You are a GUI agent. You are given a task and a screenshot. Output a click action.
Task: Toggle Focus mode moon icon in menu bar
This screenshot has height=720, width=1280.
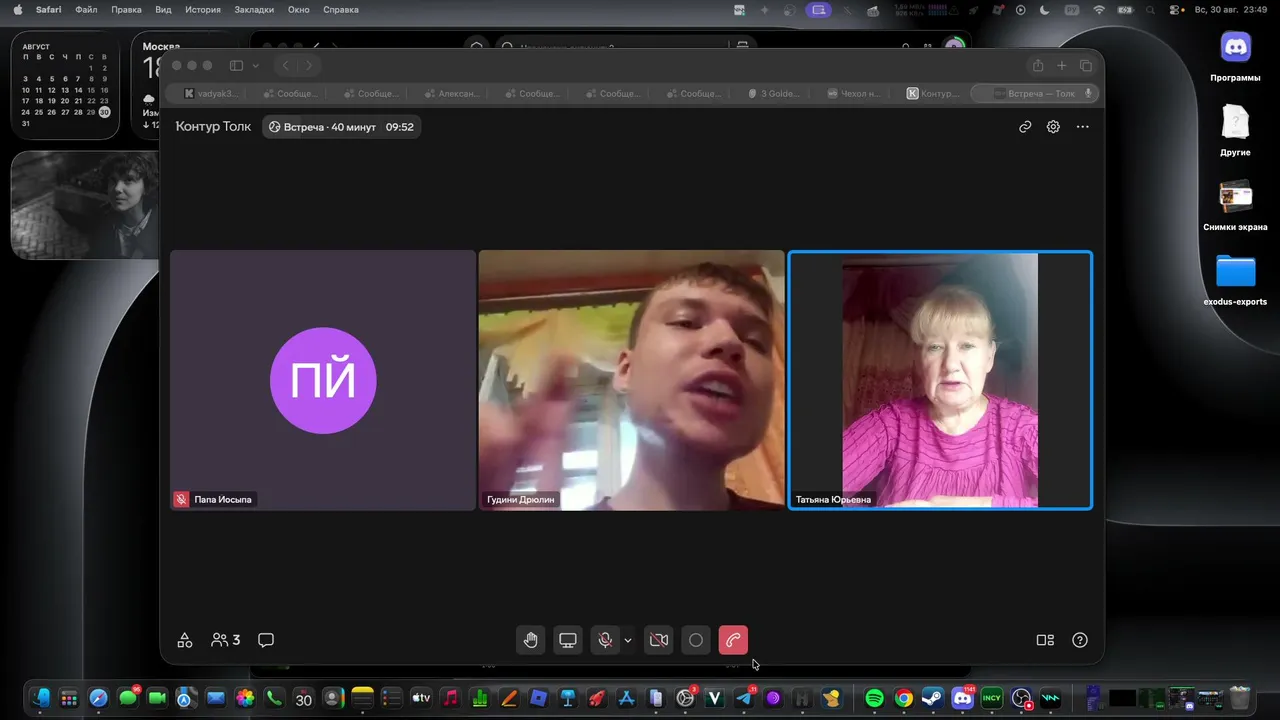coord(1044,10)
